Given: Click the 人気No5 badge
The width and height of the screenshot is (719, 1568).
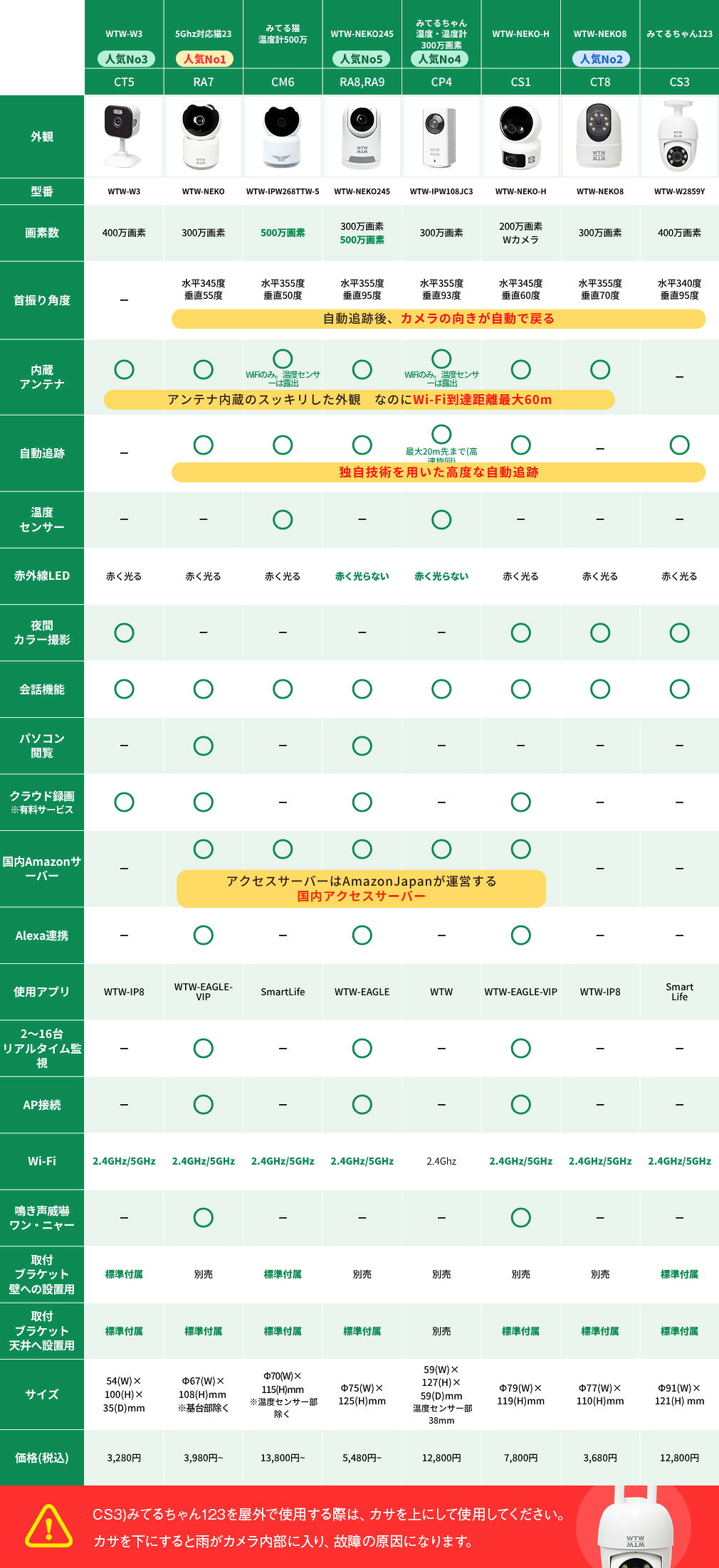Looking at the screenshot, I should pyautogui.click(x=361, y=59).
